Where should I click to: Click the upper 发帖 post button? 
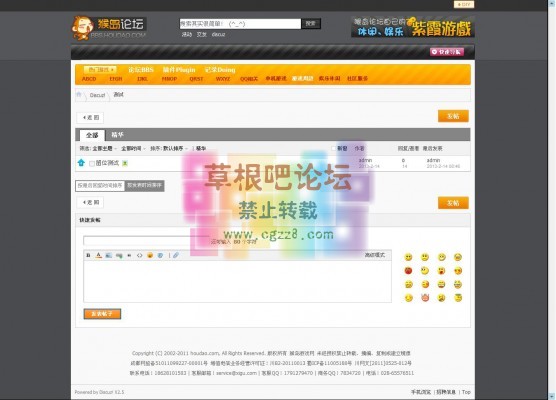(x=453, y=116)
